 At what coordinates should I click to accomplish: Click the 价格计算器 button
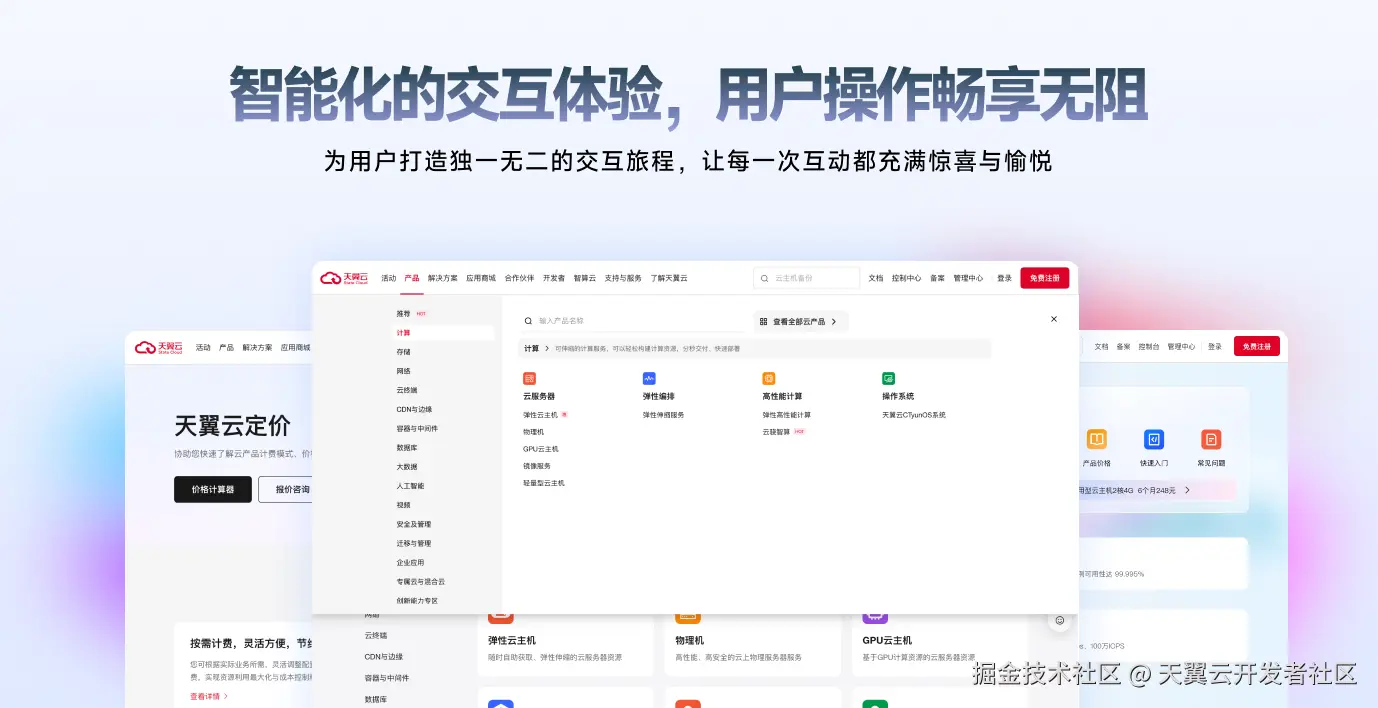213,489
